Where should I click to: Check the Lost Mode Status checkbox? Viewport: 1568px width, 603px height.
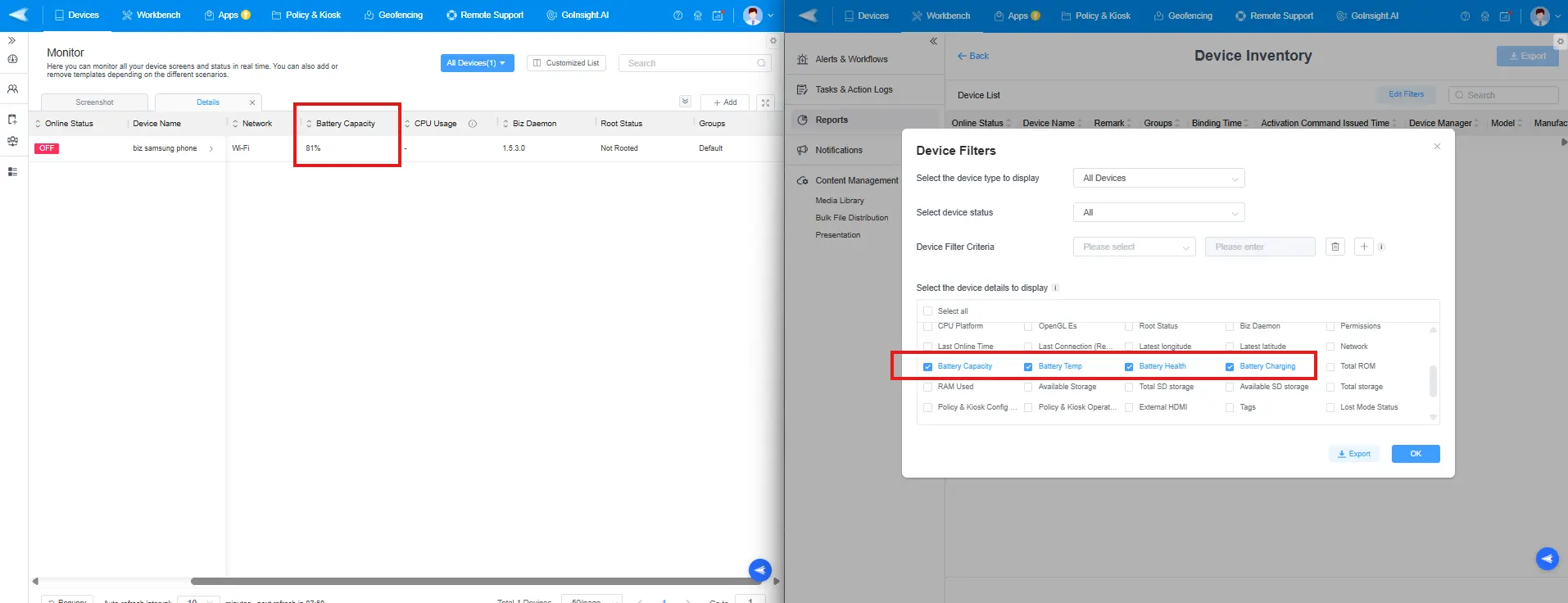point(1330,407)
